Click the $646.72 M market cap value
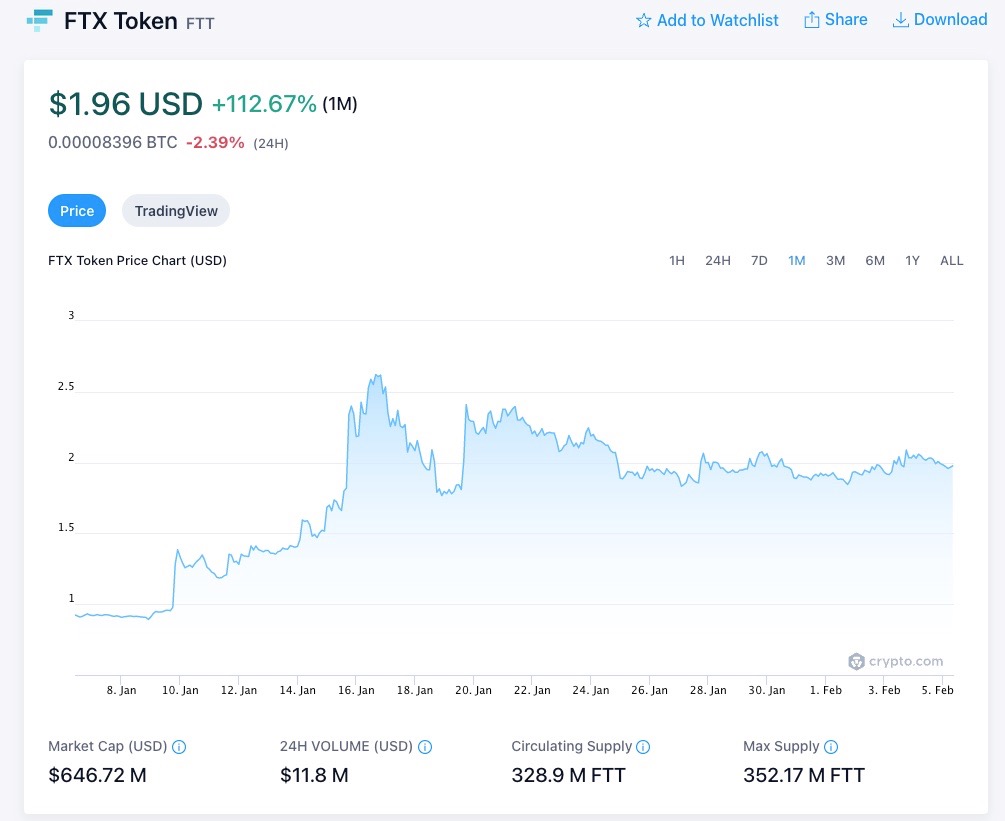Image resolution: width=1005 pixels, height=821 pixels. (x=97, y=775)
